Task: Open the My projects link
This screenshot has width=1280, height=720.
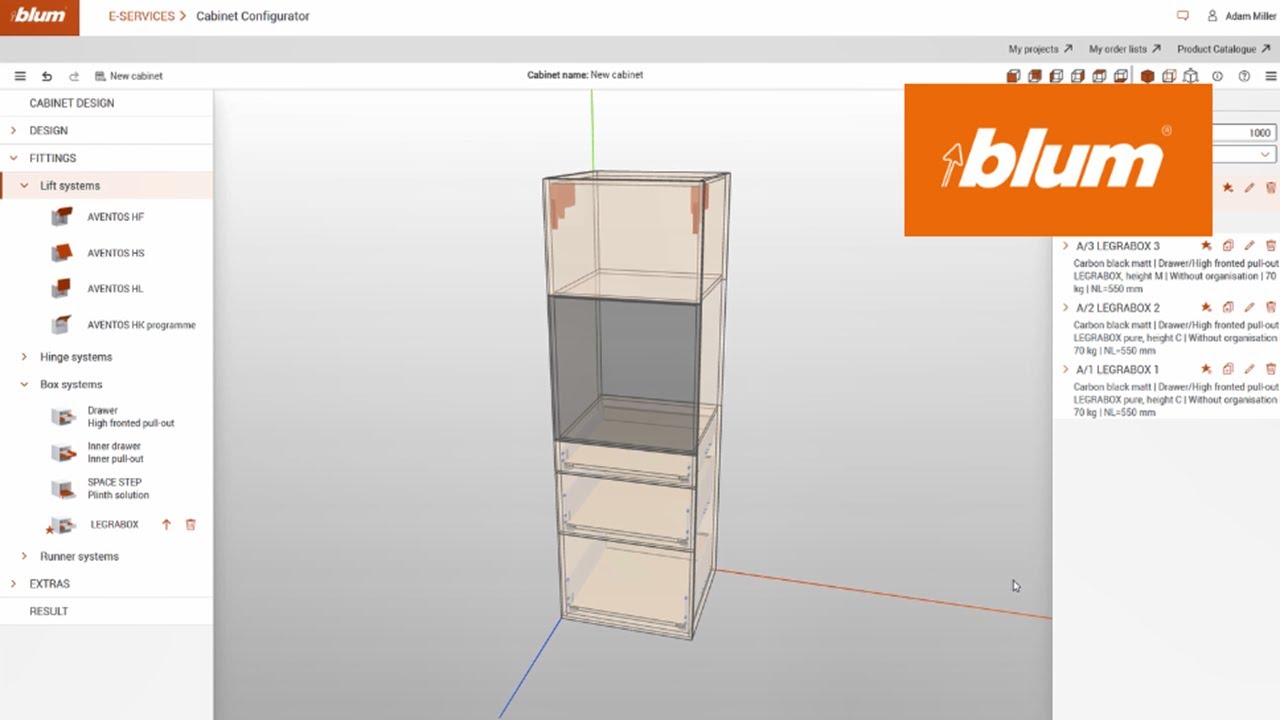Action: click(1040, 49)
